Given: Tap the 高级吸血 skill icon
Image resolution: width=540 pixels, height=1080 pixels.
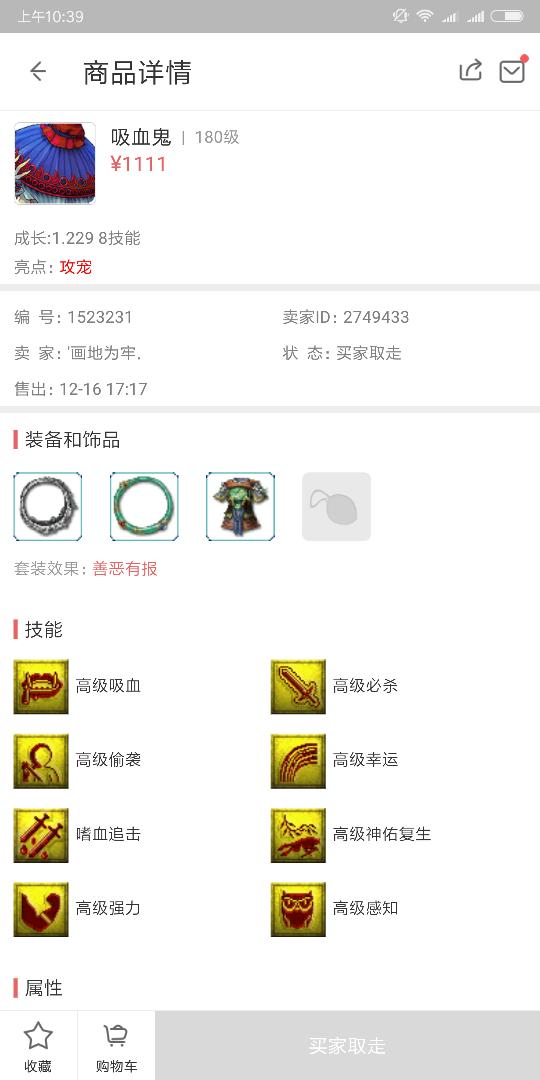Looking at the screenshot, I should pyautogui.click(x=41, y=686).
